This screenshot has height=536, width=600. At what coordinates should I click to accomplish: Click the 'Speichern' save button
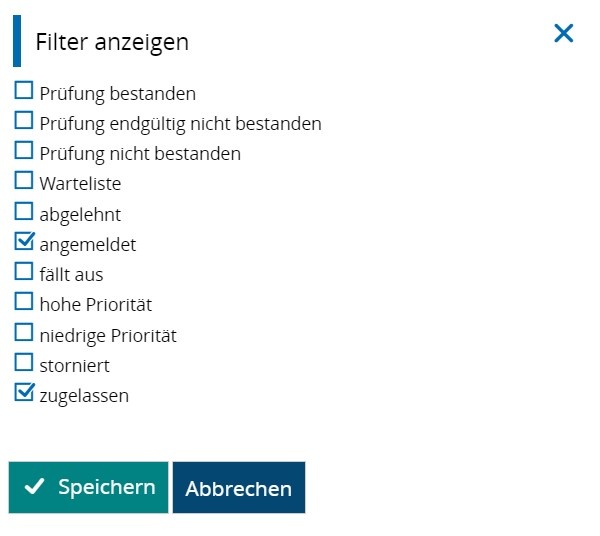coord(89,487)
